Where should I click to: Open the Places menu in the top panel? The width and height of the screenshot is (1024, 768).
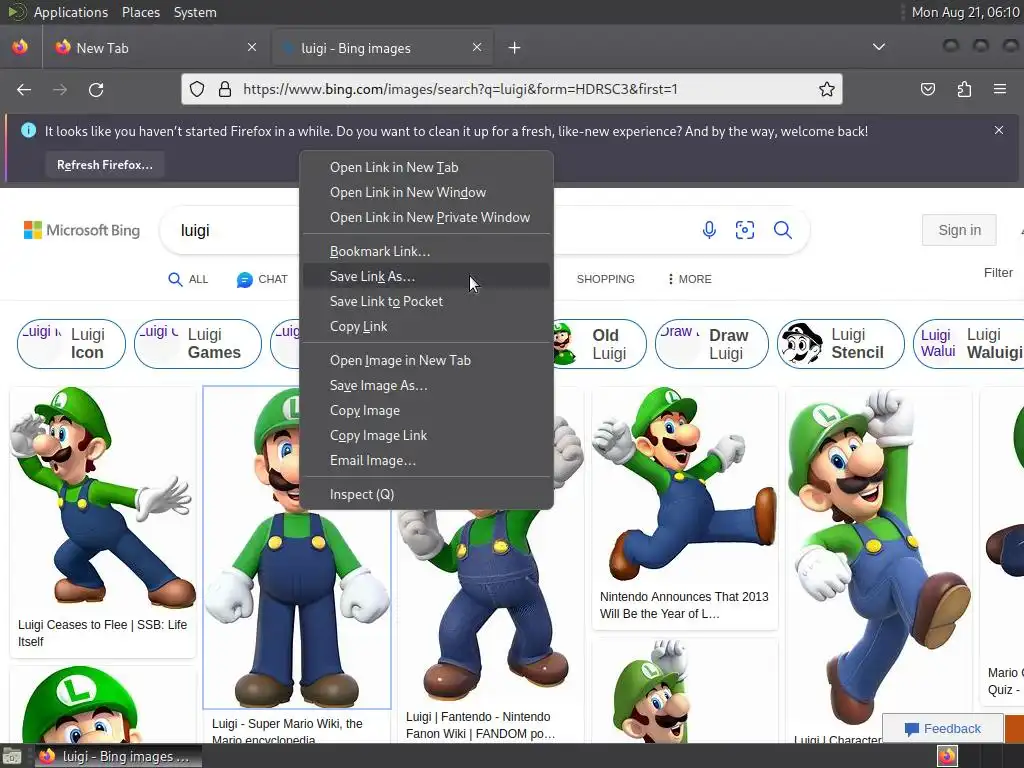point(140,12)
